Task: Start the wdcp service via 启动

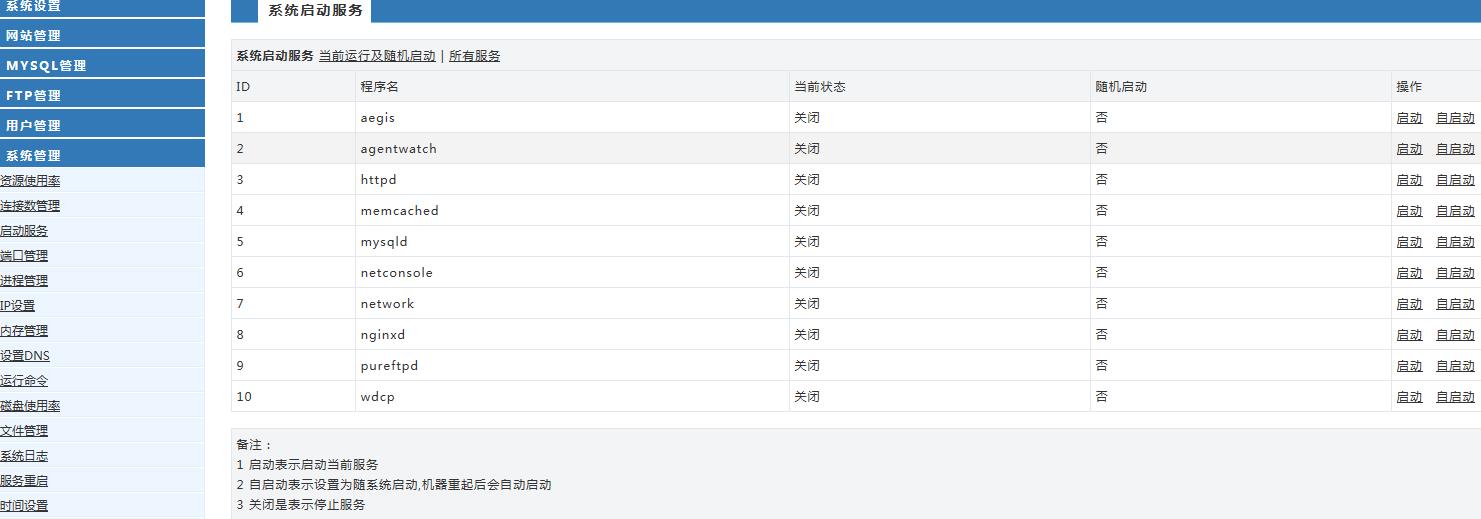Action: [x=1409, y=397]
